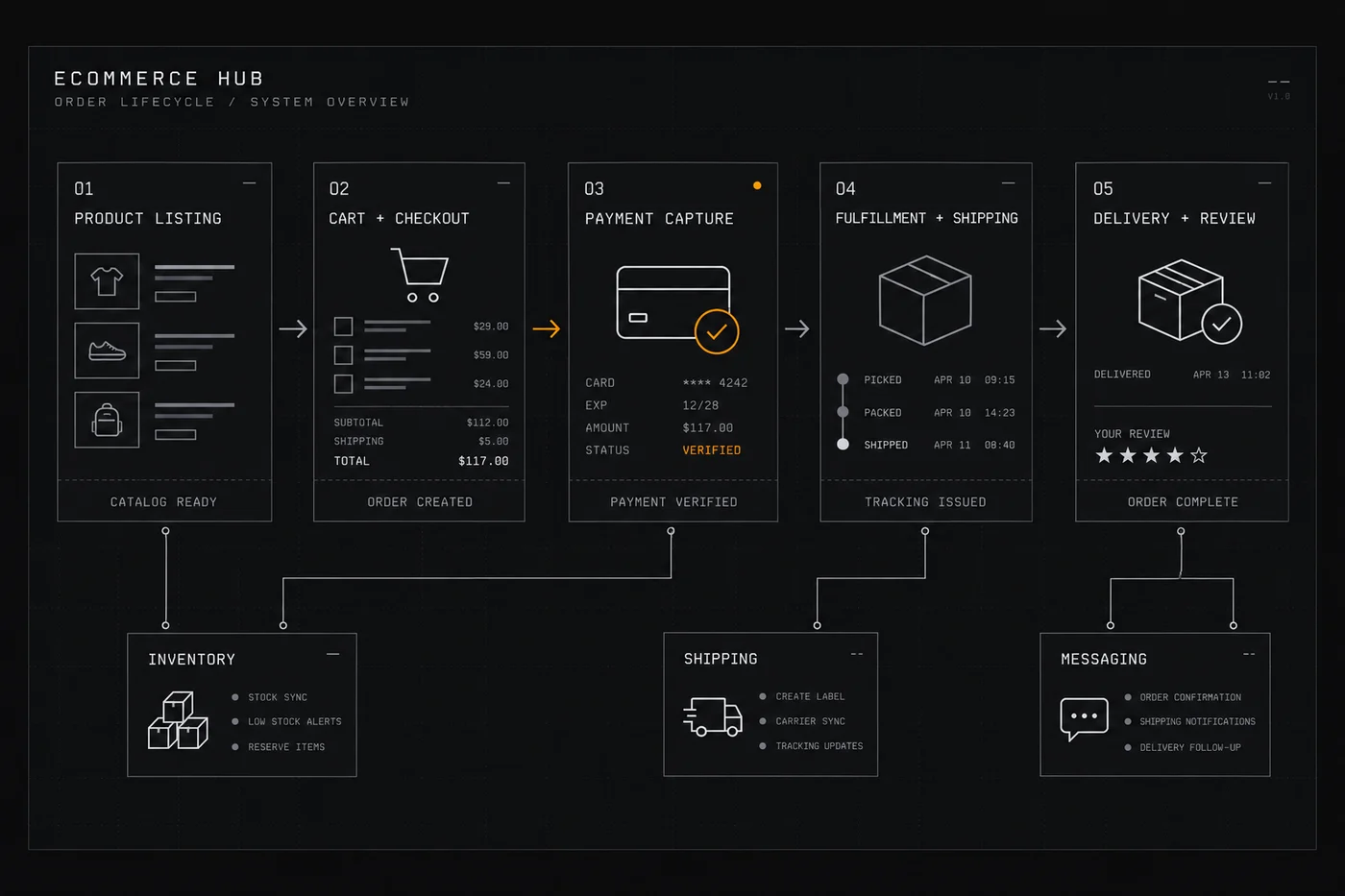Click the sneaker product thumbnail
The image size is (1345, 896).
(107, 351)
